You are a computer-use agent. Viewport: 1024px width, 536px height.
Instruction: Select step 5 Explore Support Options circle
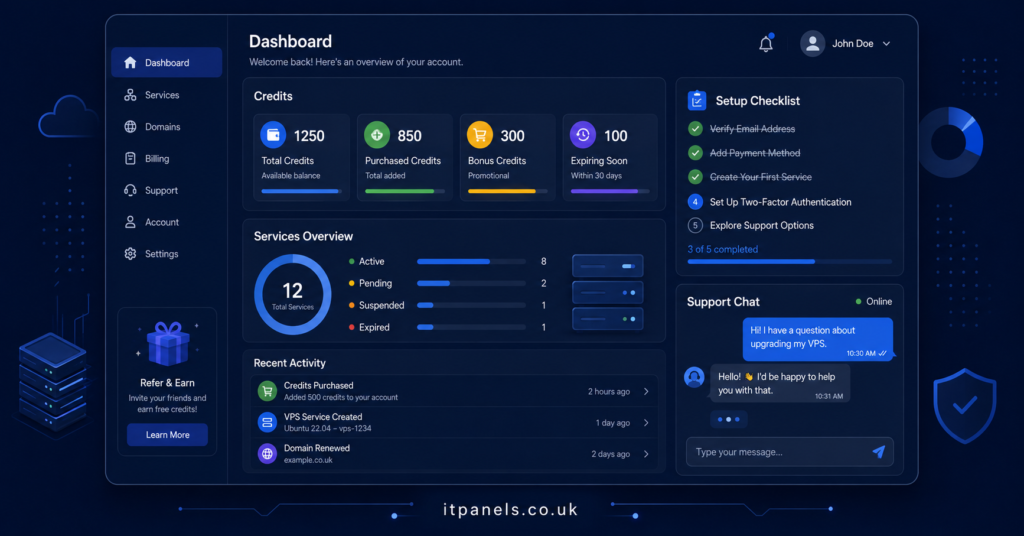pyautogui.click(x=695, y=225)
